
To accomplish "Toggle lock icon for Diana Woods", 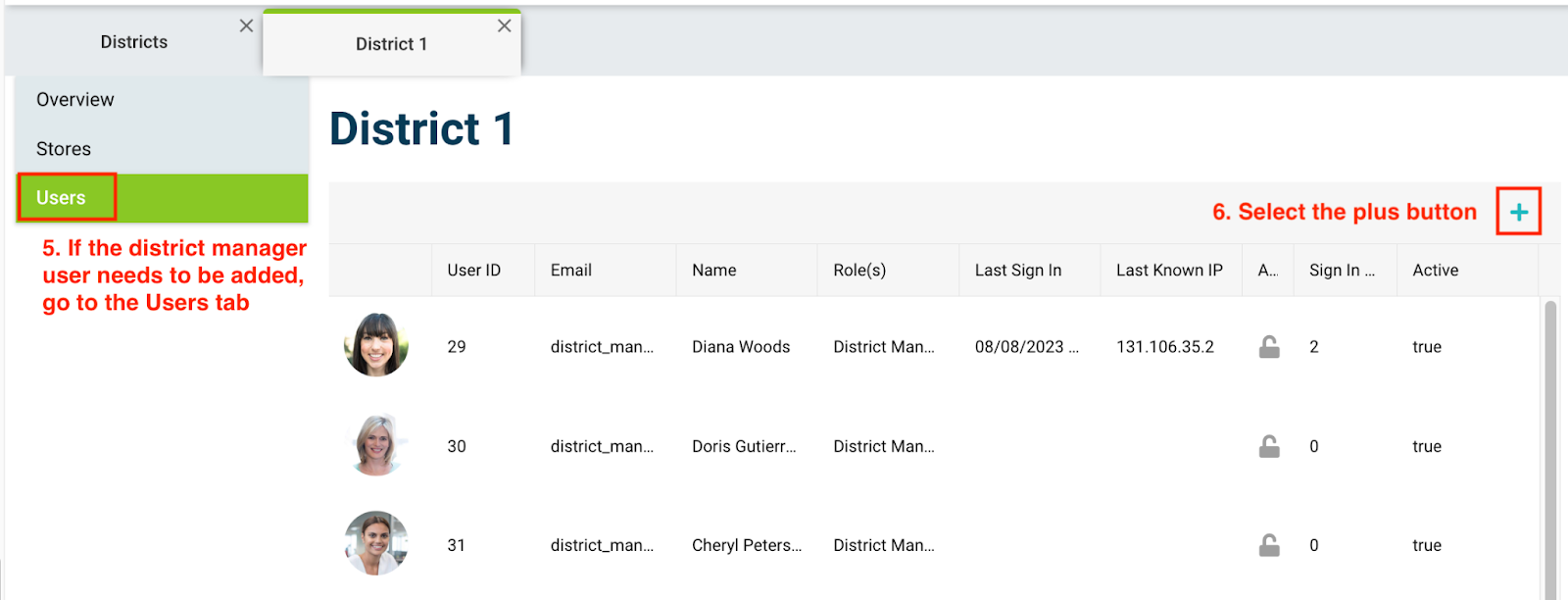I will 1269,347.
